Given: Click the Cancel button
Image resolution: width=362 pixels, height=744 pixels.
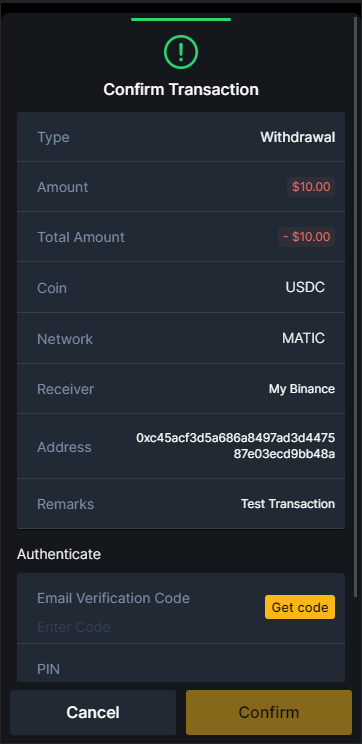Looking at the screenshot, I should pos(93,712).
